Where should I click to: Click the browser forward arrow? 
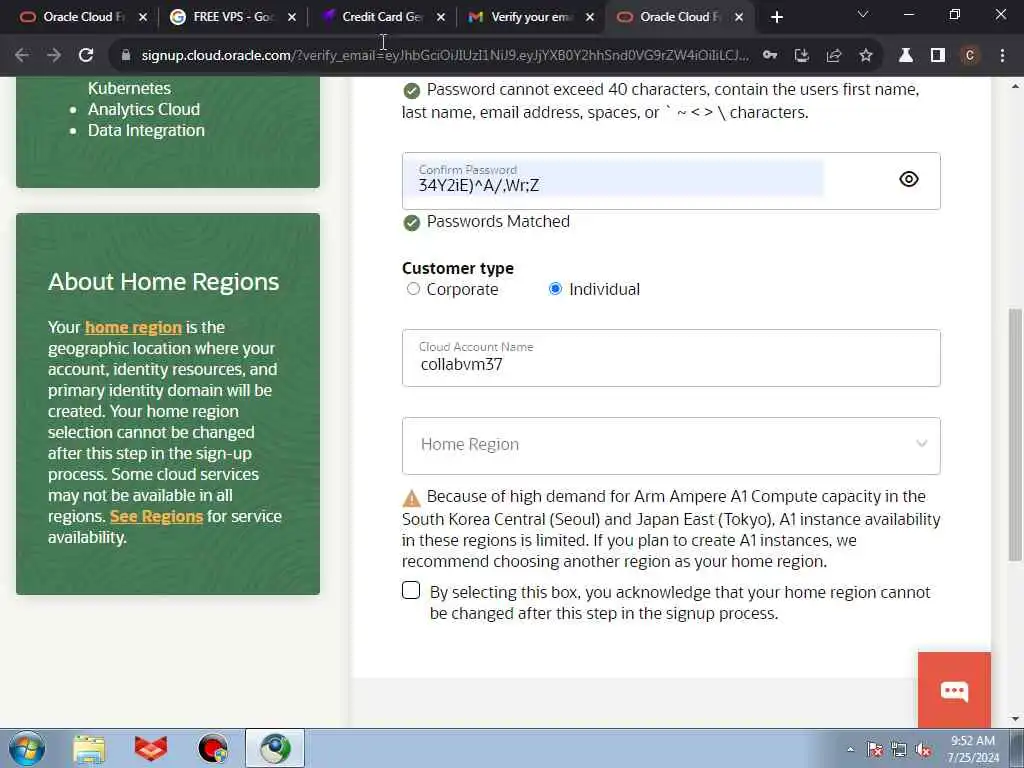pos(54,56)
